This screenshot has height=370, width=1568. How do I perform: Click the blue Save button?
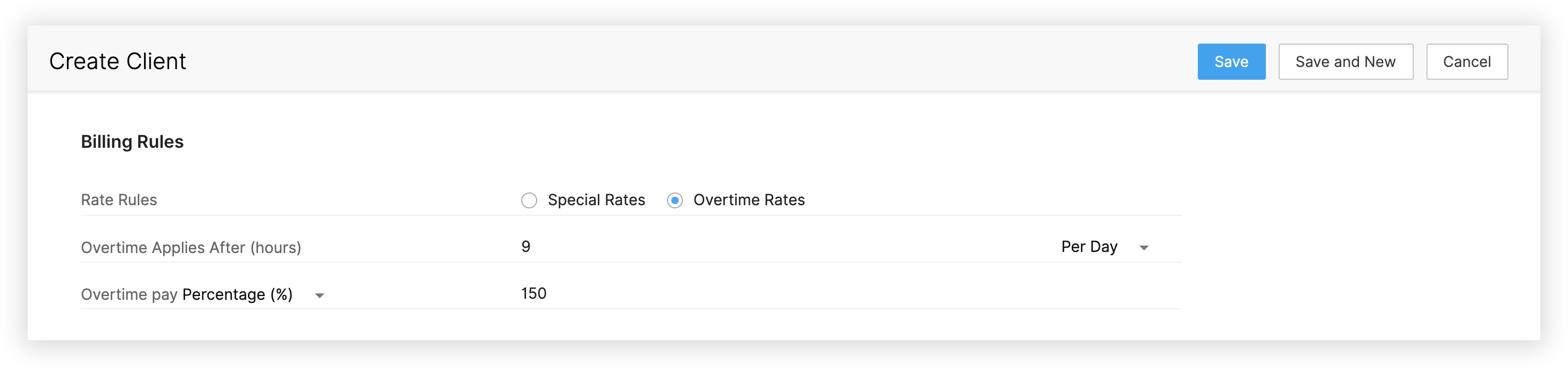tap(1231, 62)
